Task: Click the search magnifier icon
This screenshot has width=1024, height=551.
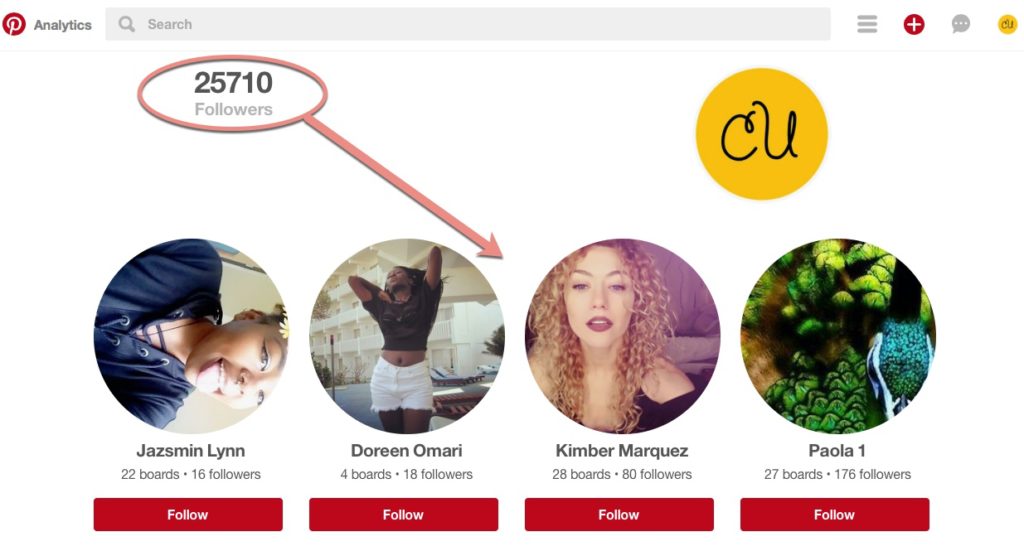Action: (x=126, y=24)
